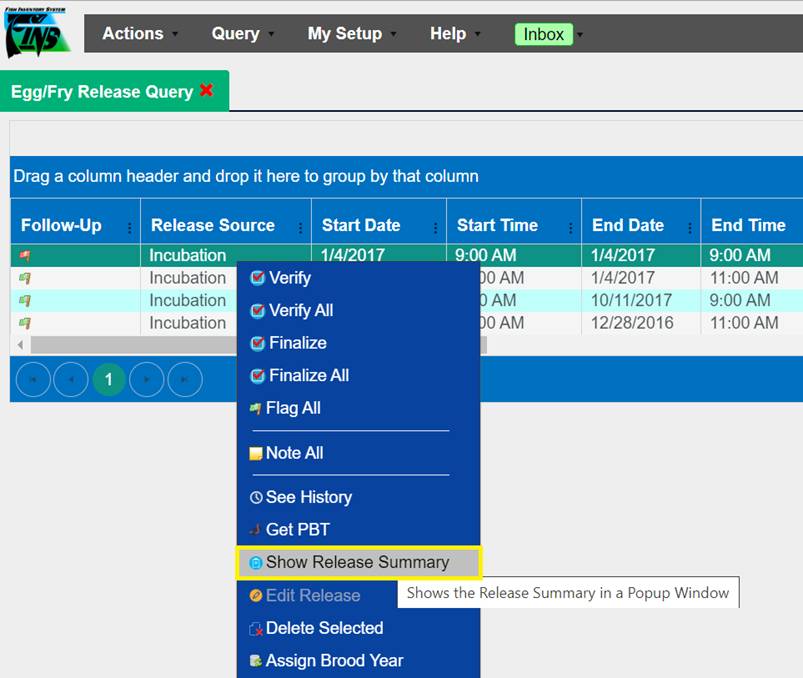The width and height of the screenshot is (803, 678).
Task: Choose Get PBT from context menu
Action: [x=297, y=530]
